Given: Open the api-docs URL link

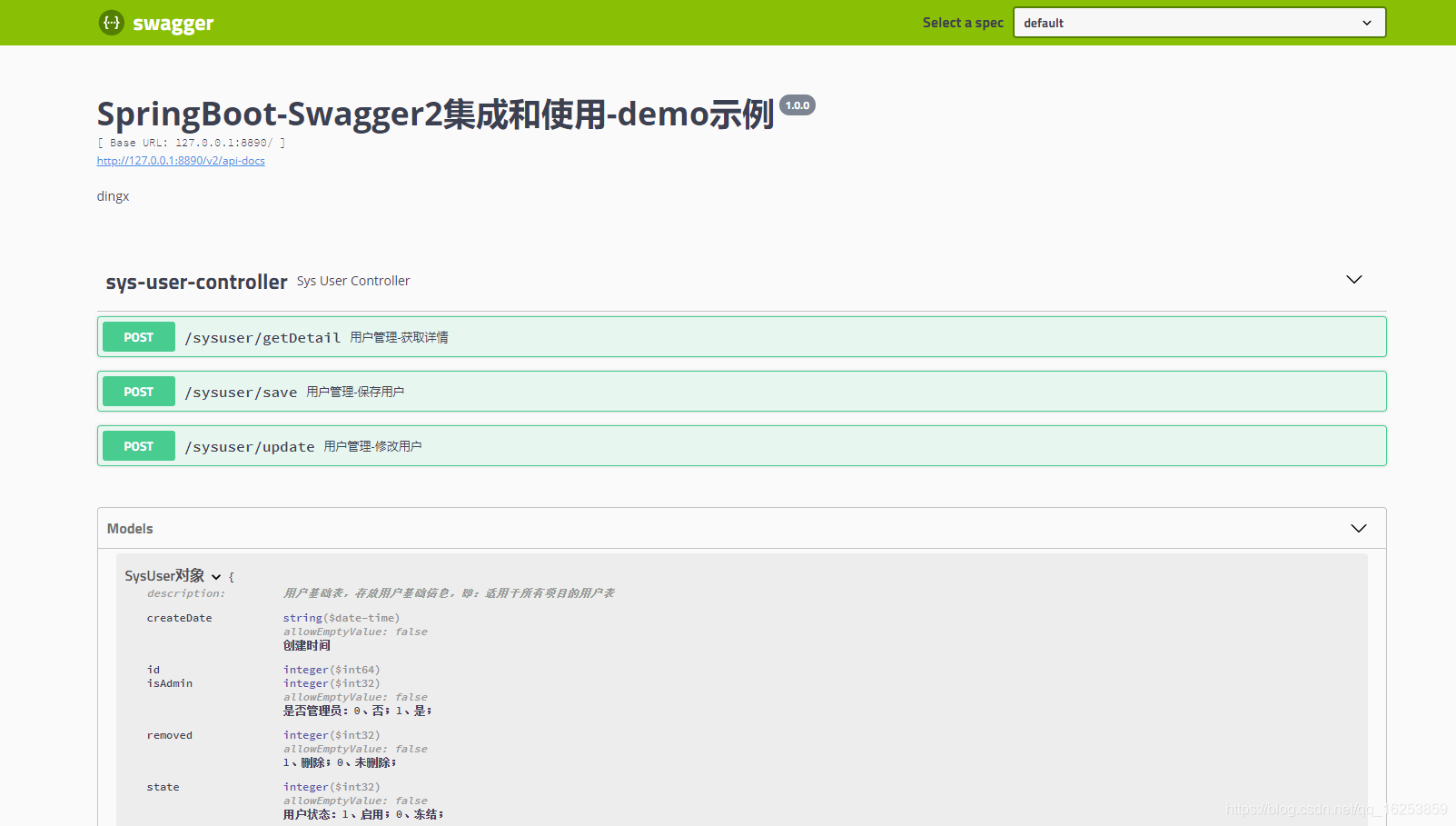Looking at the screenshot, I should 181,161.
